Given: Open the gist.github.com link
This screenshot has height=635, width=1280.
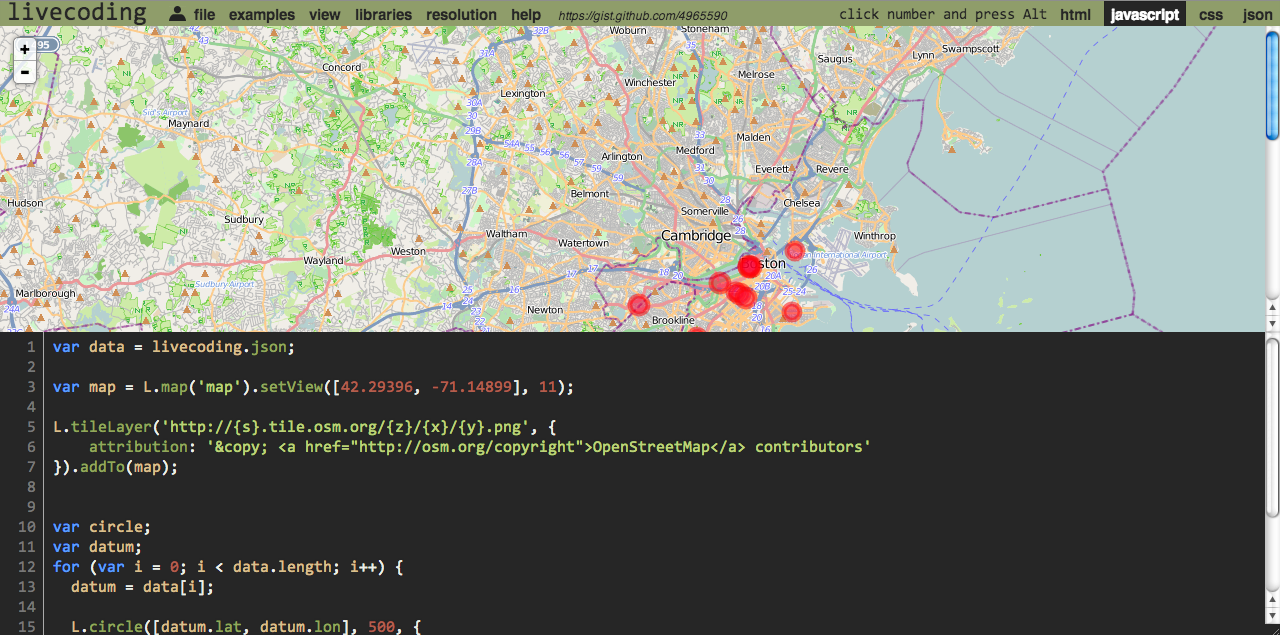Looking at the screenshot, I should tap(642, 16).
